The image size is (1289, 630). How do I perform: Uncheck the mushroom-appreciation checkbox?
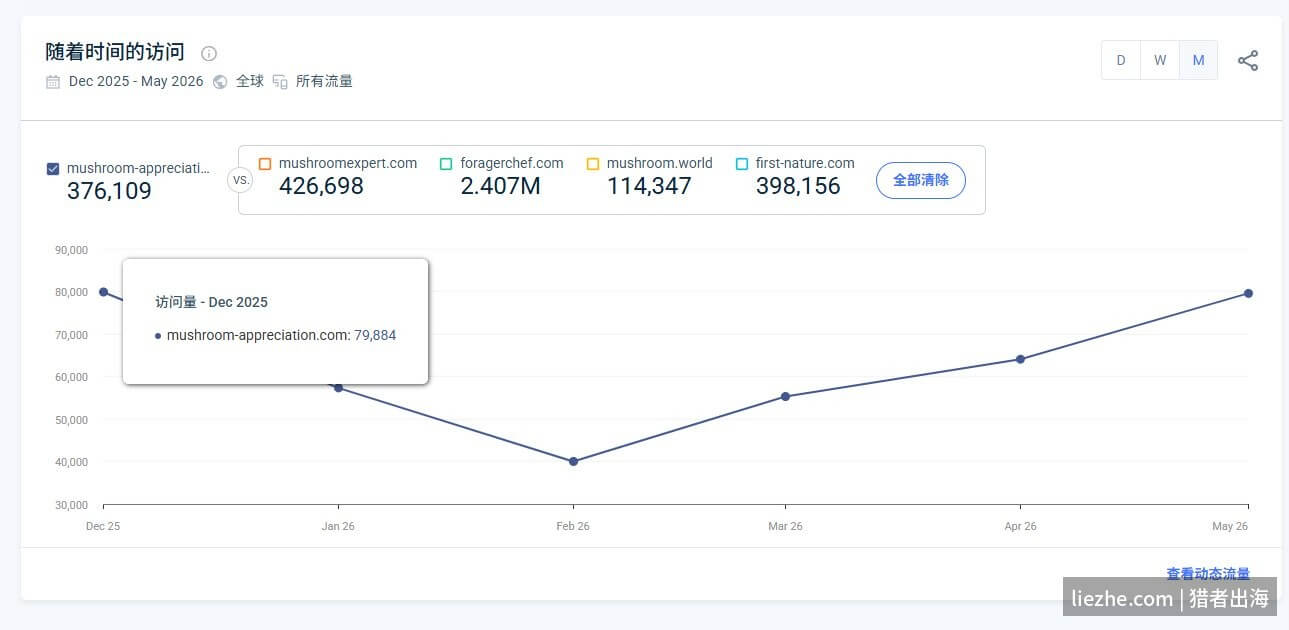pyautogui.click(x=53, y=169)
